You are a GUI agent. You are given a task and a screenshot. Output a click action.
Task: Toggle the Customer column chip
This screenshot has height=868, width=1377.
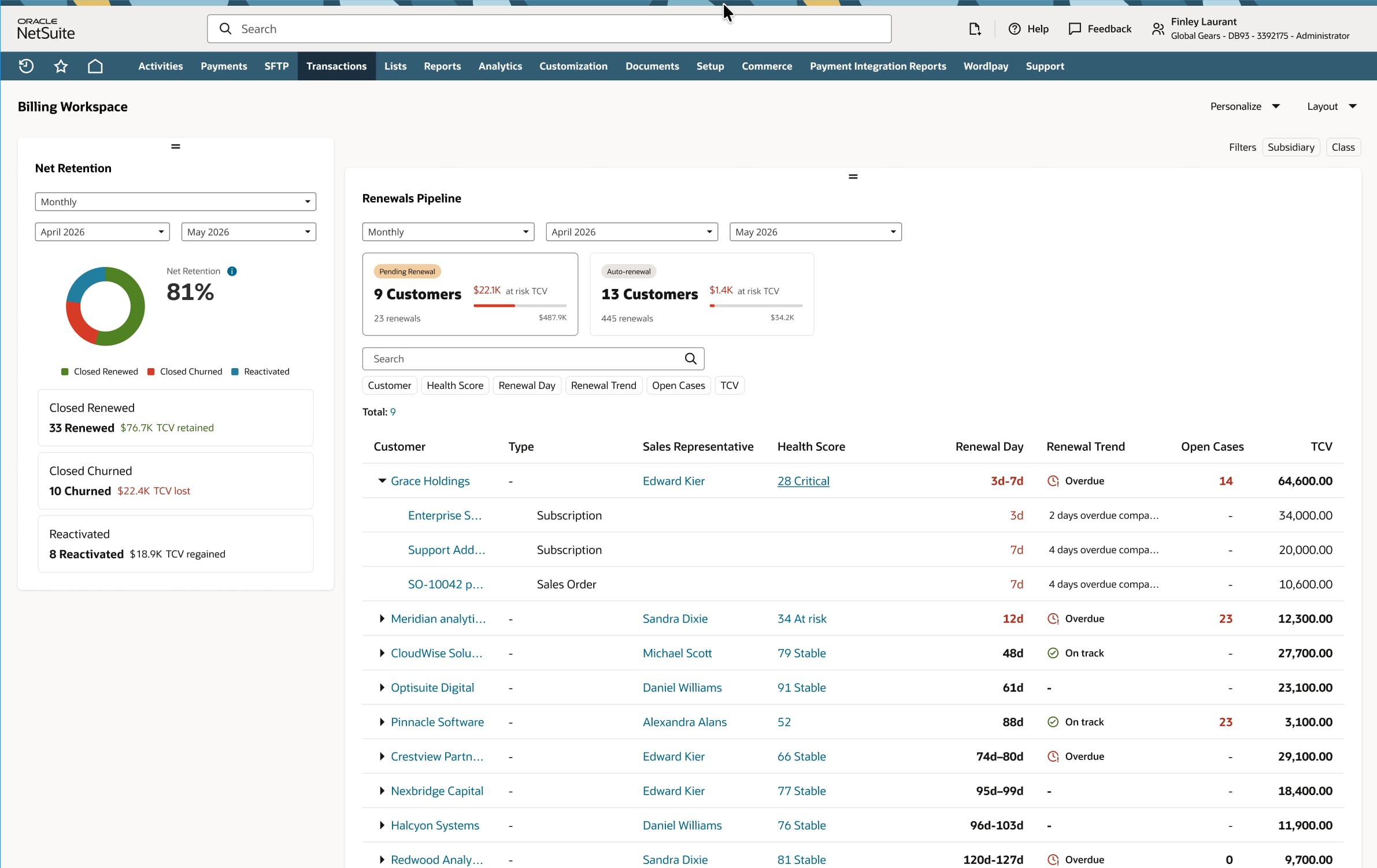click(x=390, y=385)
